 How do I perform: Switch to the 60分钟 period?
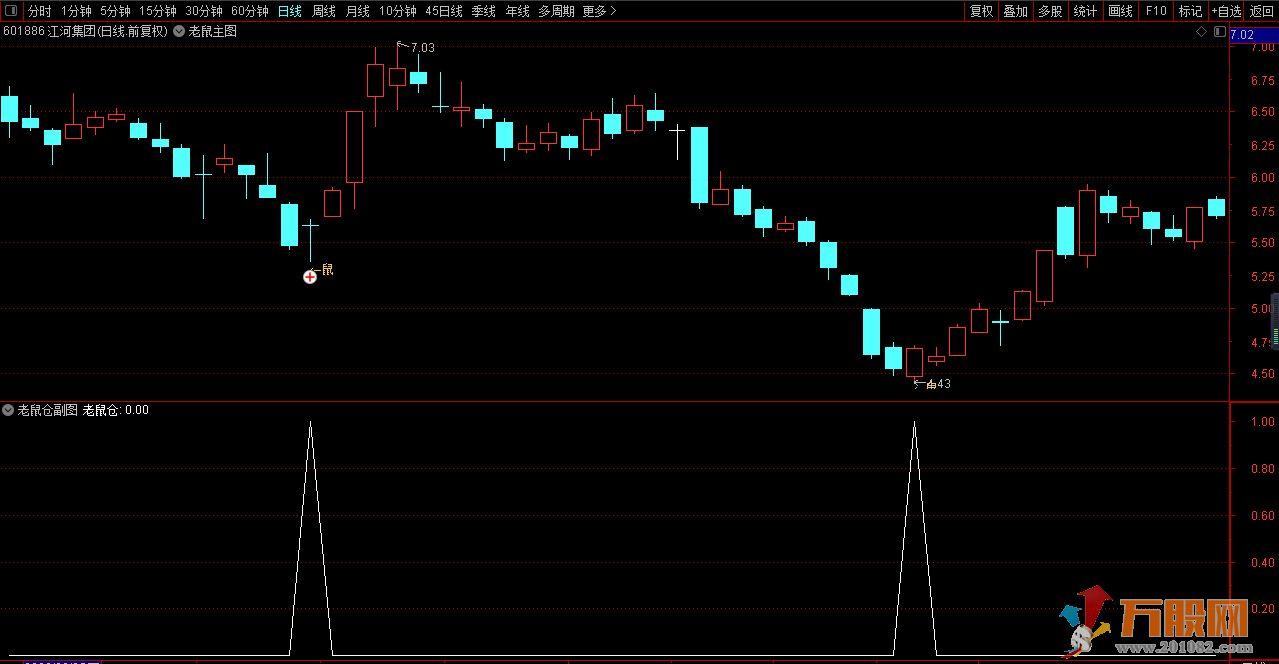[250, 11]
